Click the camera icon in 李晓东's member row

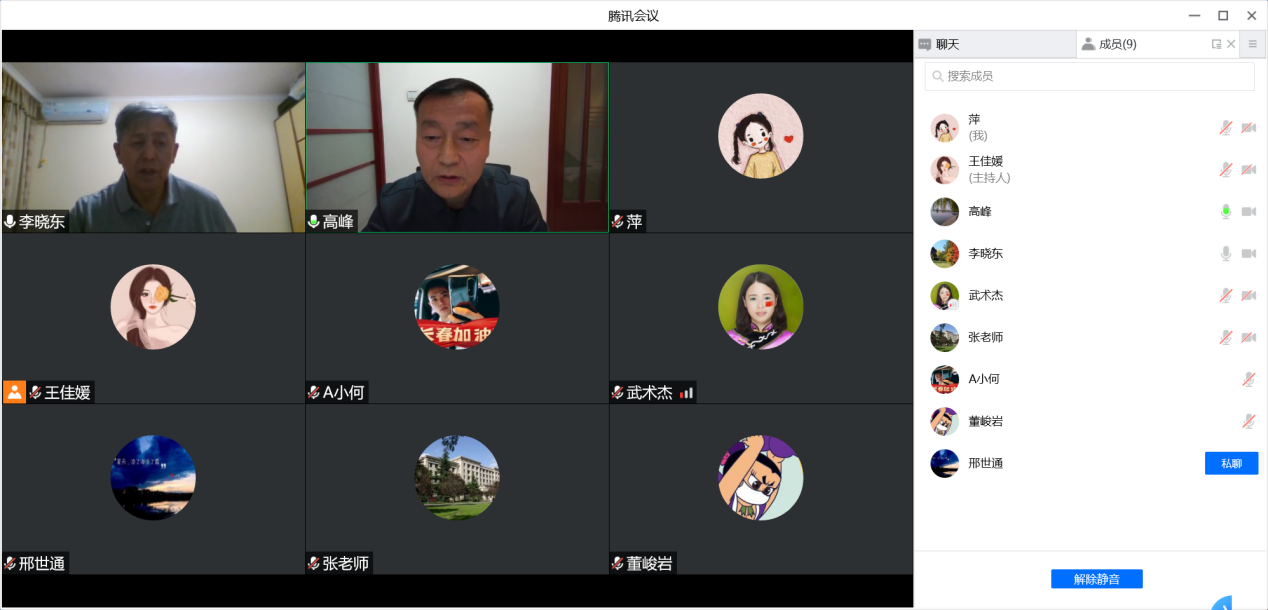coord(1248,254)
